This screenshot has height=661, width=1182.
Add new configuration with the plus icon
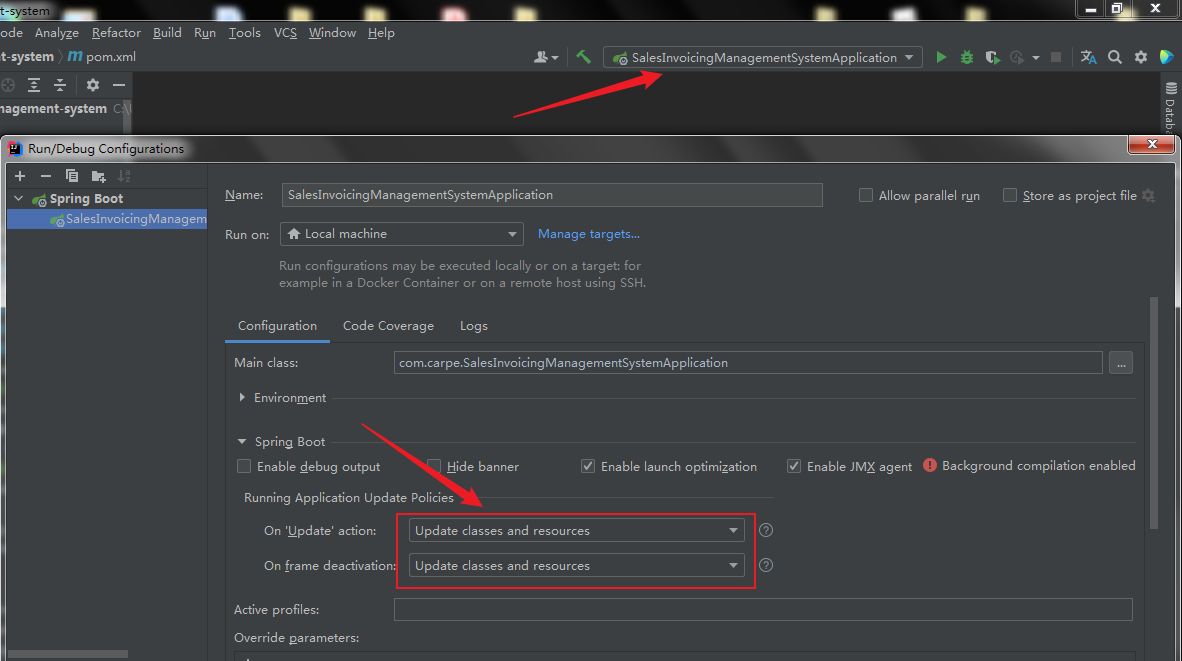pos(20,176)
